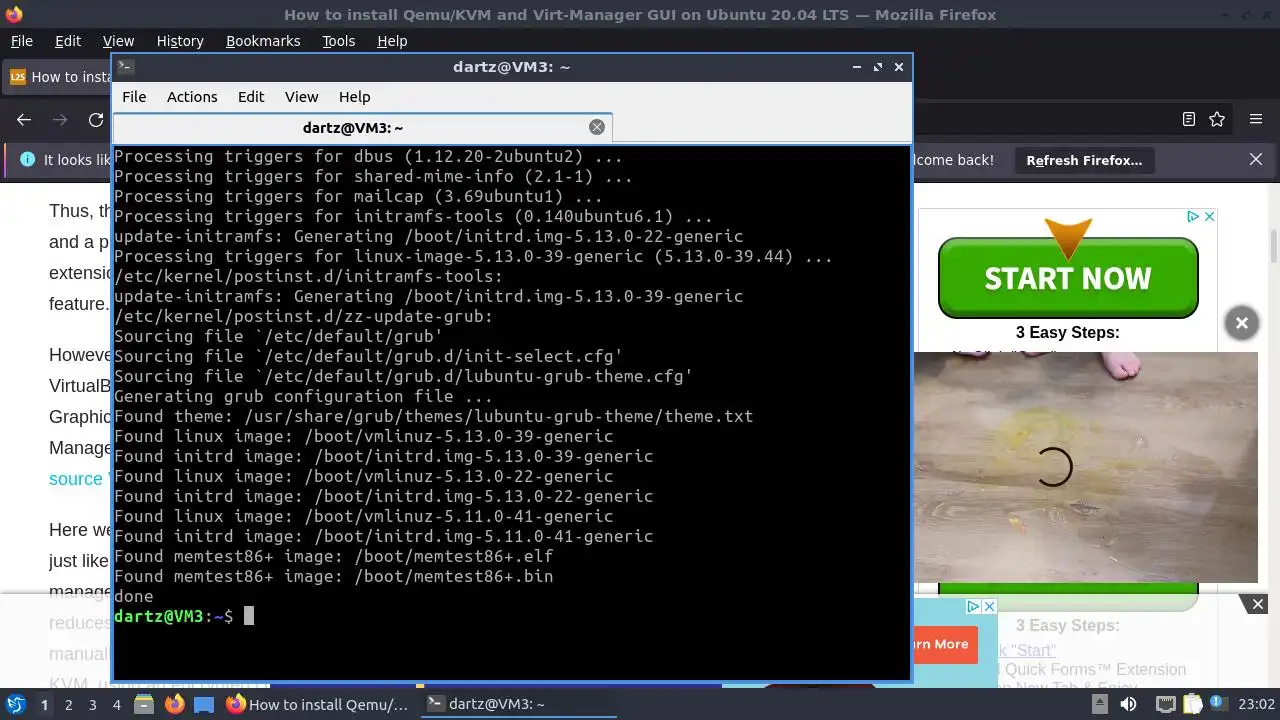Open the Firefox hamburger application menu
Viewport: 1280px width, 720px height.
pyautogui.click(x=1256, y=119)
